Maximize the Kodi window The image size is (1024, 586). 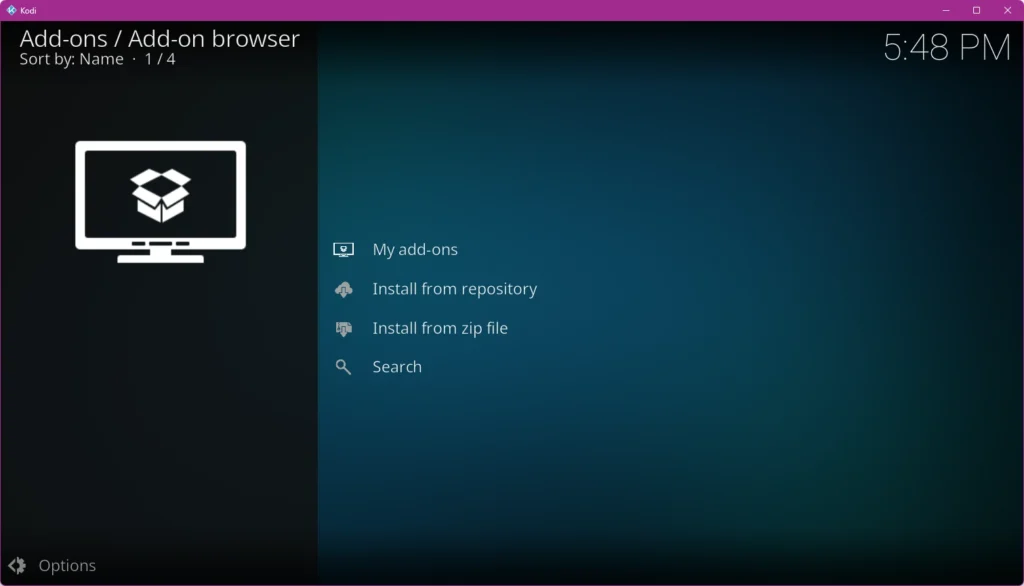(976, 10)
